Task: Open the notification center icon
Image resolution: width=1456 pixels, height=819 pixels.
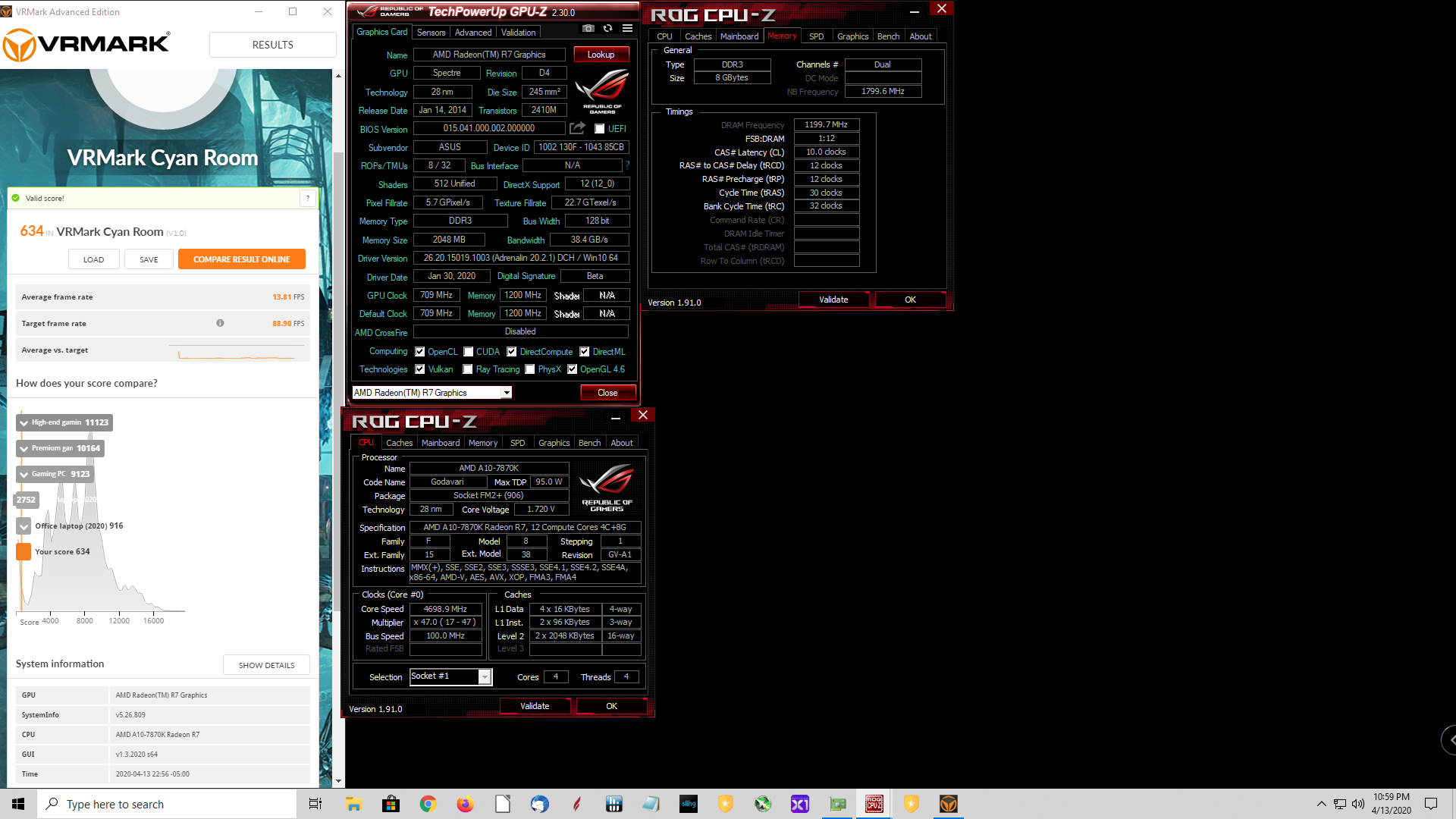Action: click(x=1431, y=804)
